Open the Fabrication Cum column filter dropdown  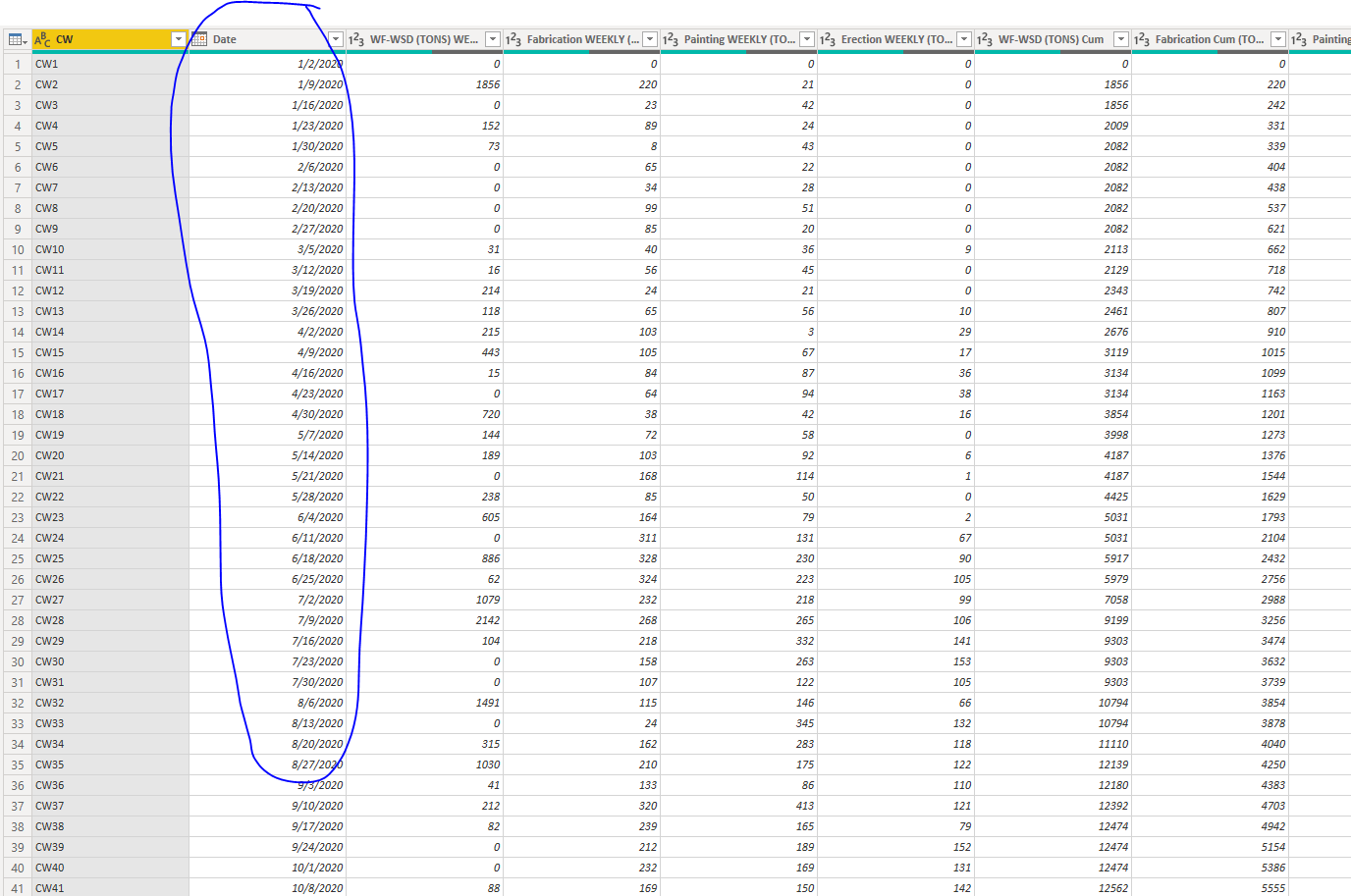click(x=1278, y=39)
